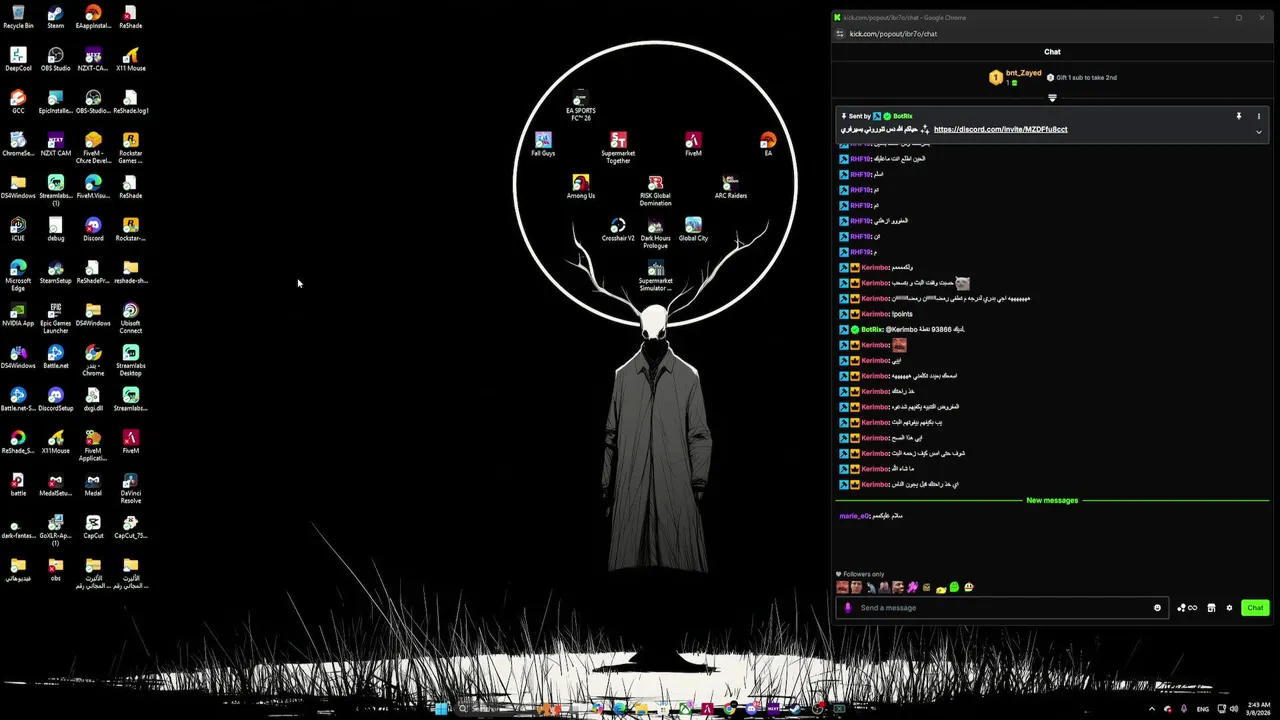This screenshot has width=1280, height=720.
Task: Expand the gift leaderboard arrow
Action: 1052,98
